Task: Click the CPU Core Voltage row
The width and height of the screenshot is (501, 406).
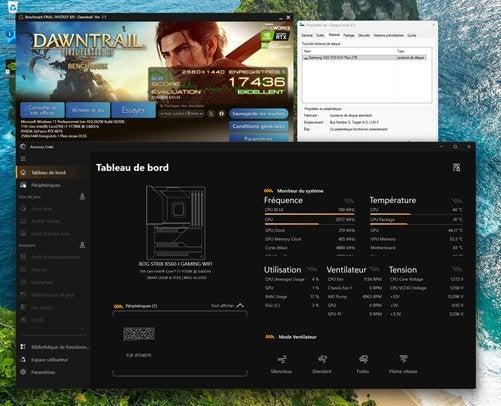Action: click(426, 279)
